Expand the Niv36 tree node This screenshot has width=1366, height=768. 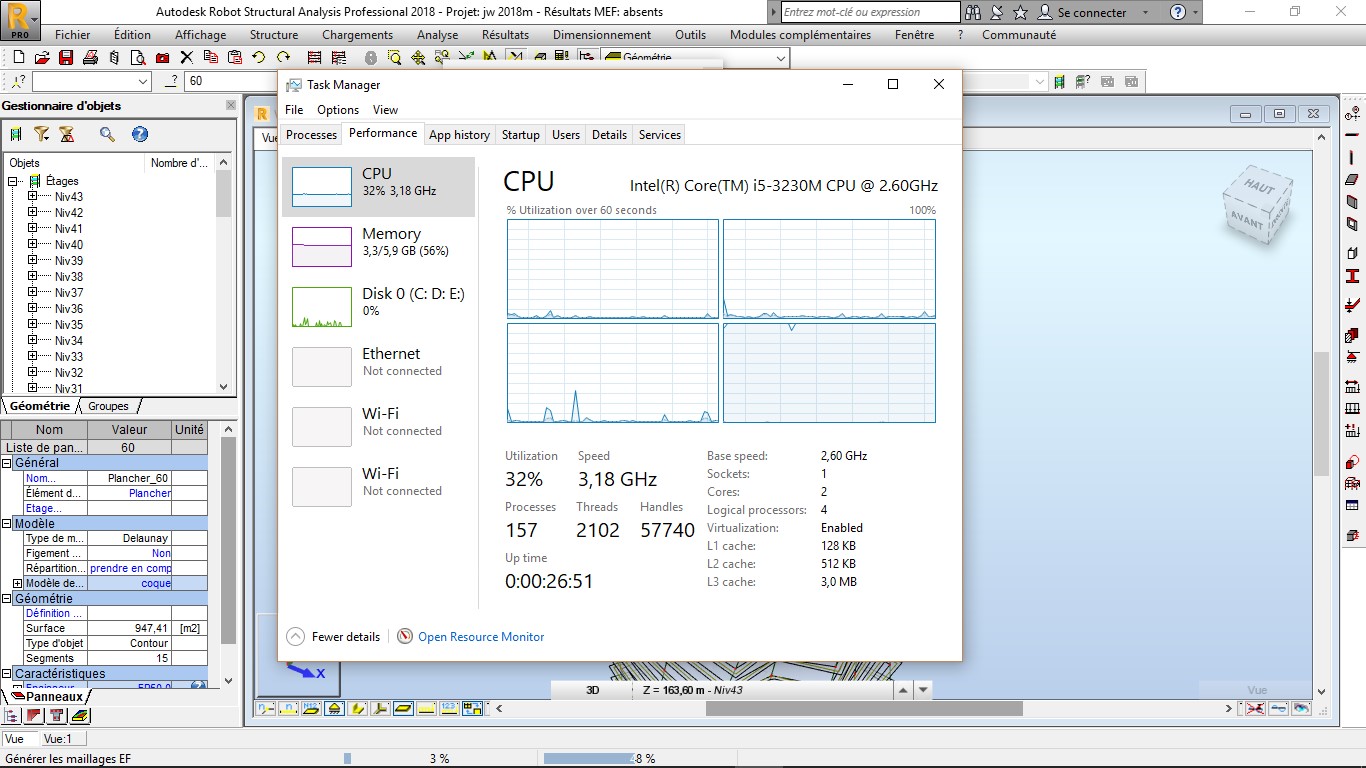(x=32, y=308)
